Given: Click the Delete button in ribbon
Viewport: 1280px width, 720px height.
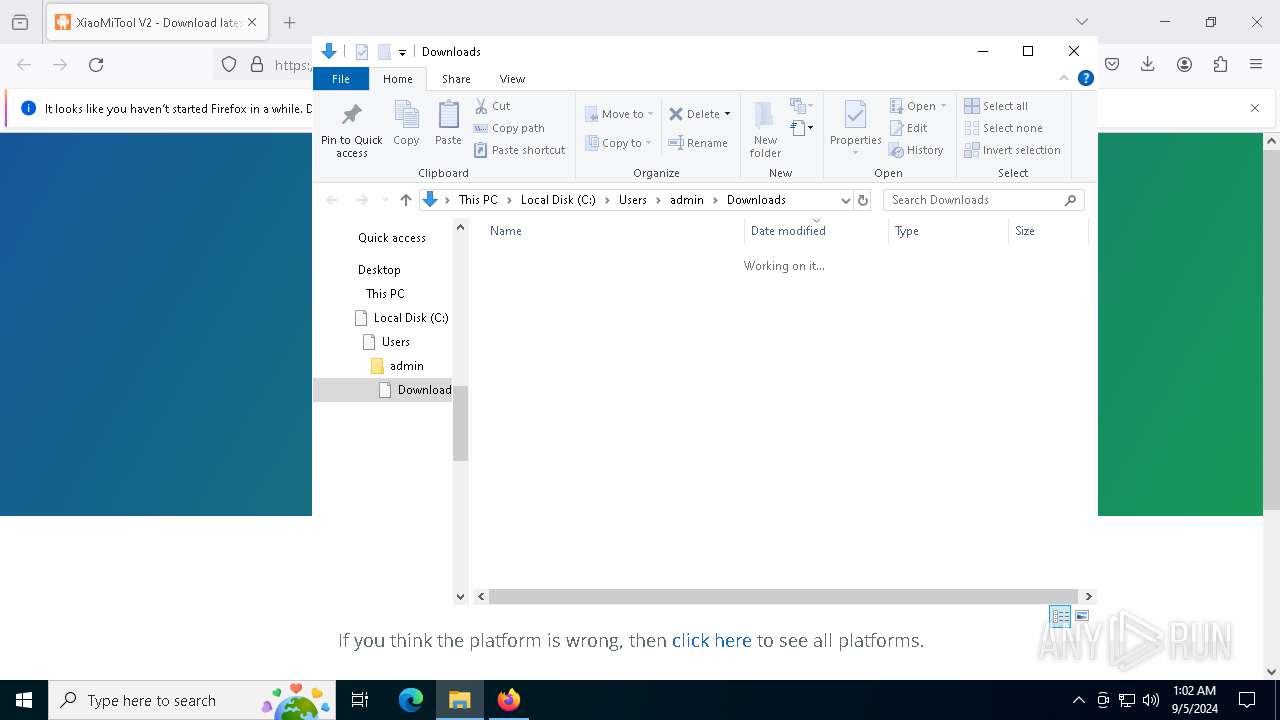Looking at the screenshot, I should tap(693, 114).
